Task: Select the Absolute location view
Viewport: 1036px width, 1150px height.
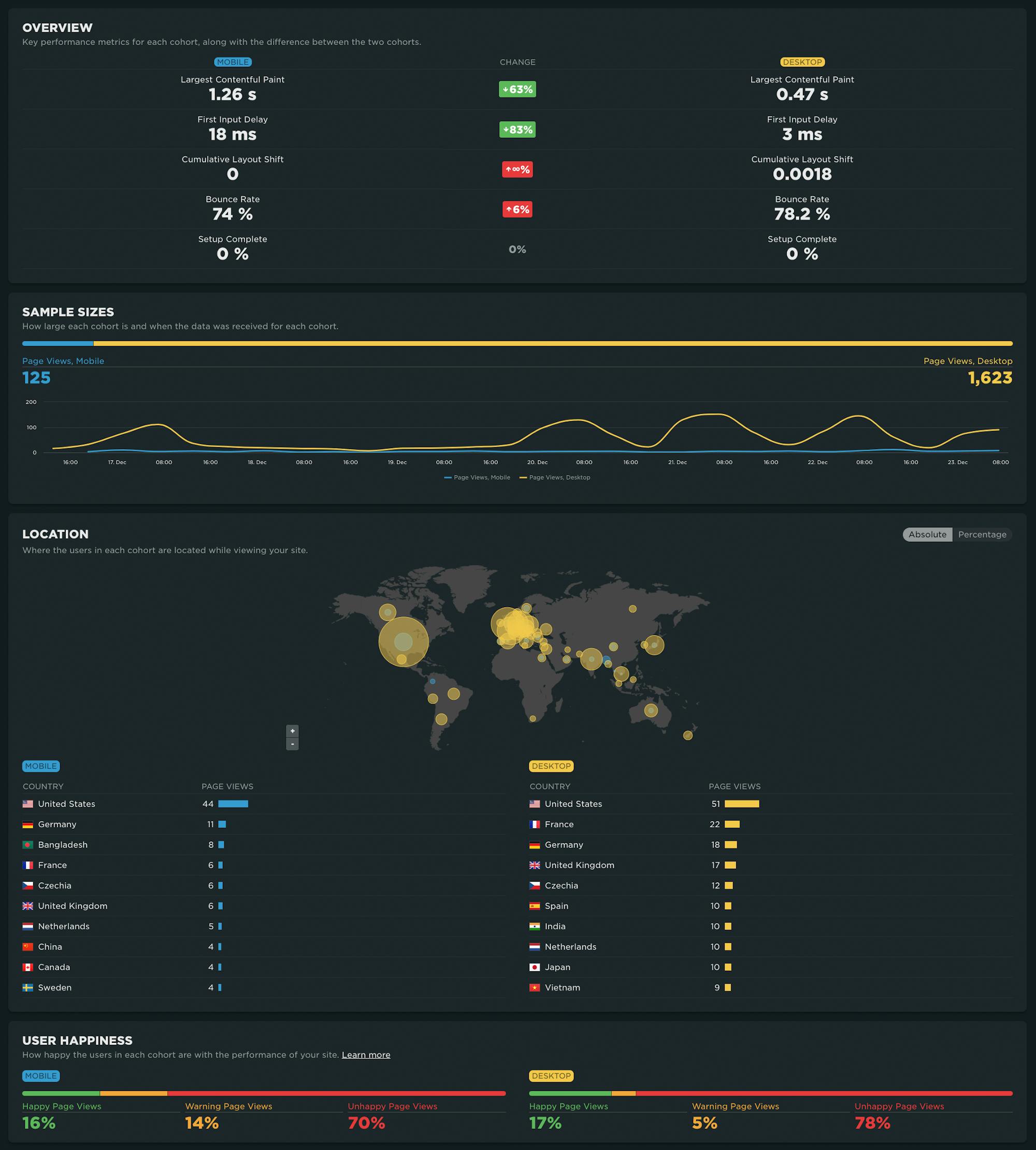Action: click(x=927, y=535)
